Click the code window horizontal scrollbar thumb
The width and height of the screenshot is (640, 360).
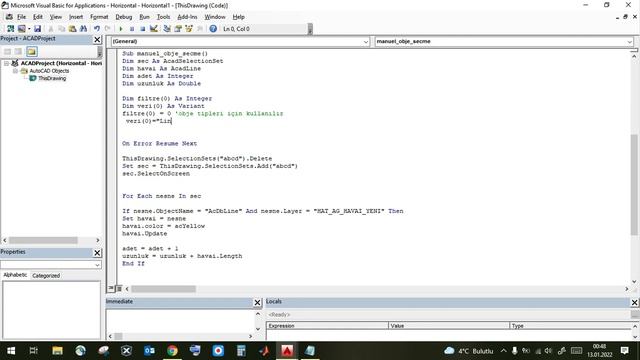pyautogui.click(x=163, y=289)
